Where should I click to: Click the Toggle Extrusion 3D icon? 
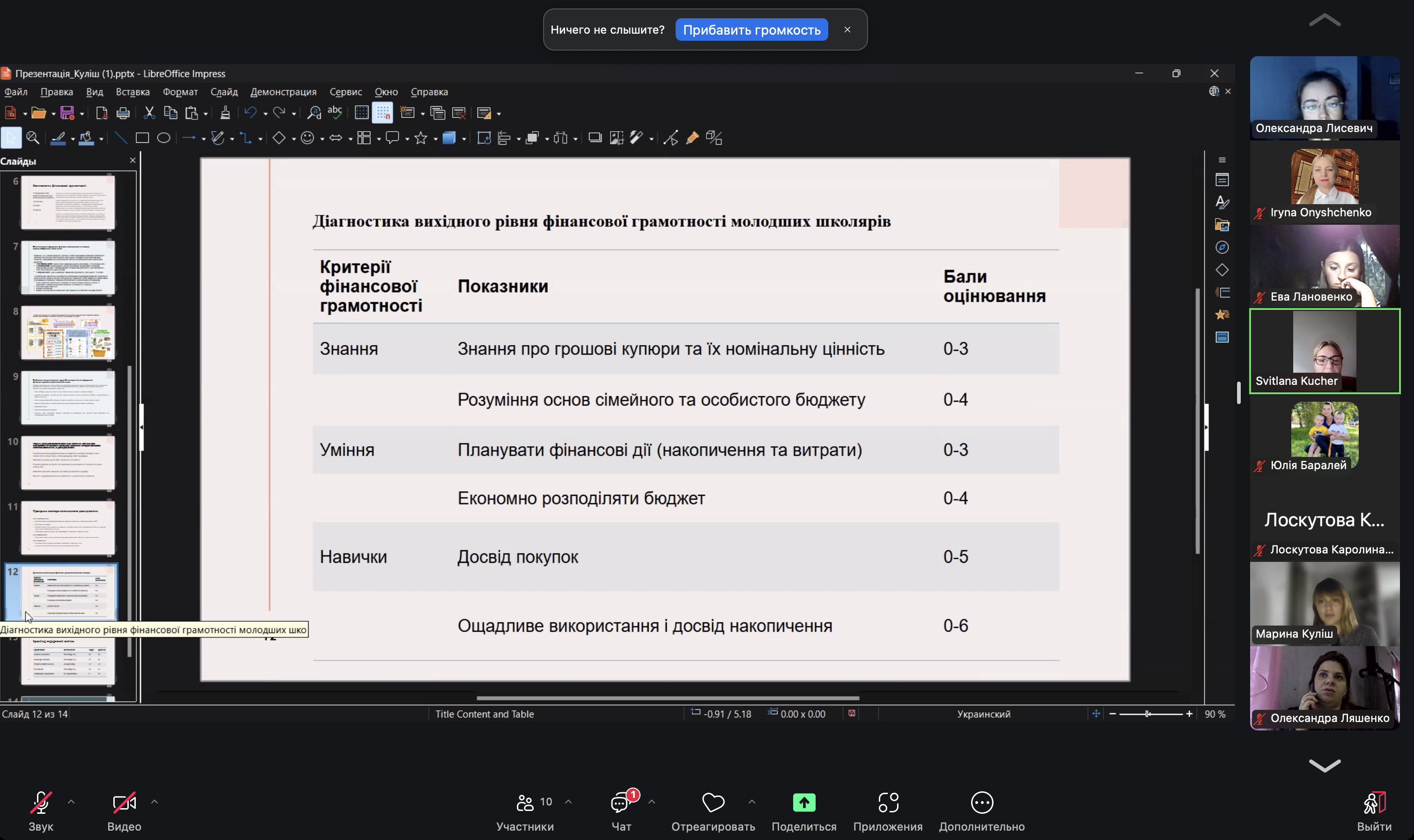[714, 138]
